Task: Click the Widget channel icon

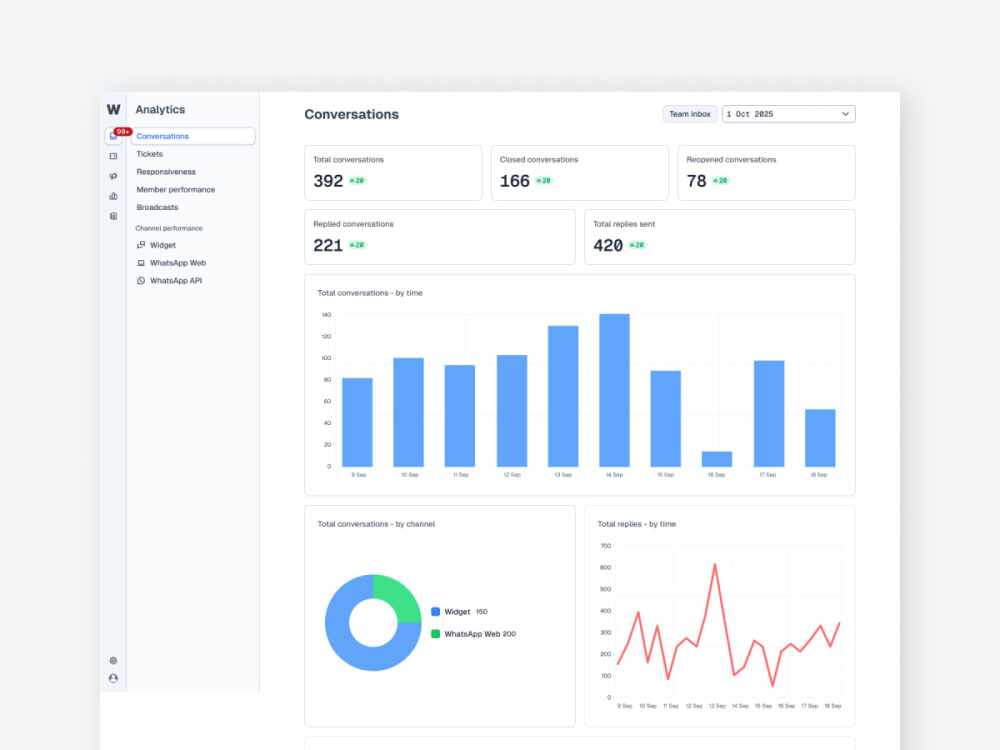Action: 141,245
